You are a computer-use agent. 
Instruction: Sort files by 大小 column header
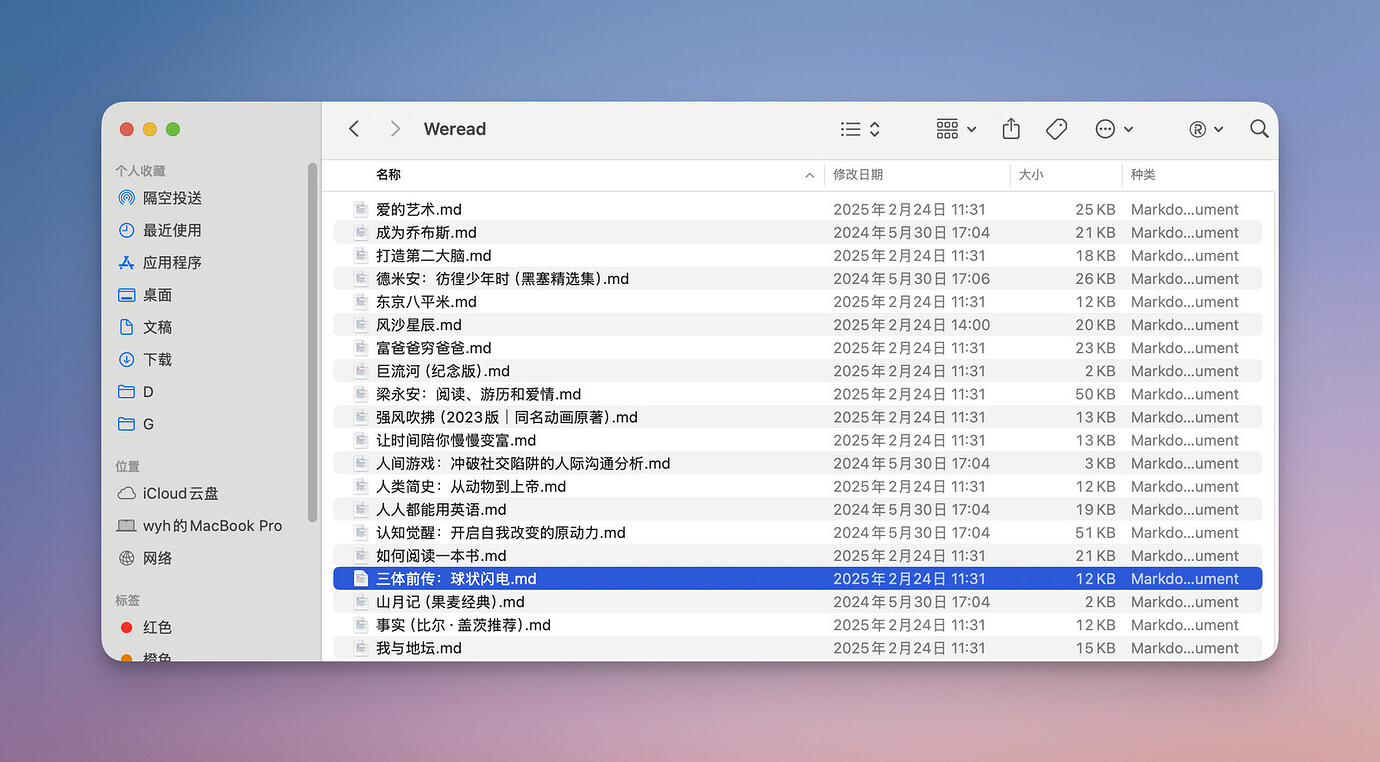(x=1031, y=175)
